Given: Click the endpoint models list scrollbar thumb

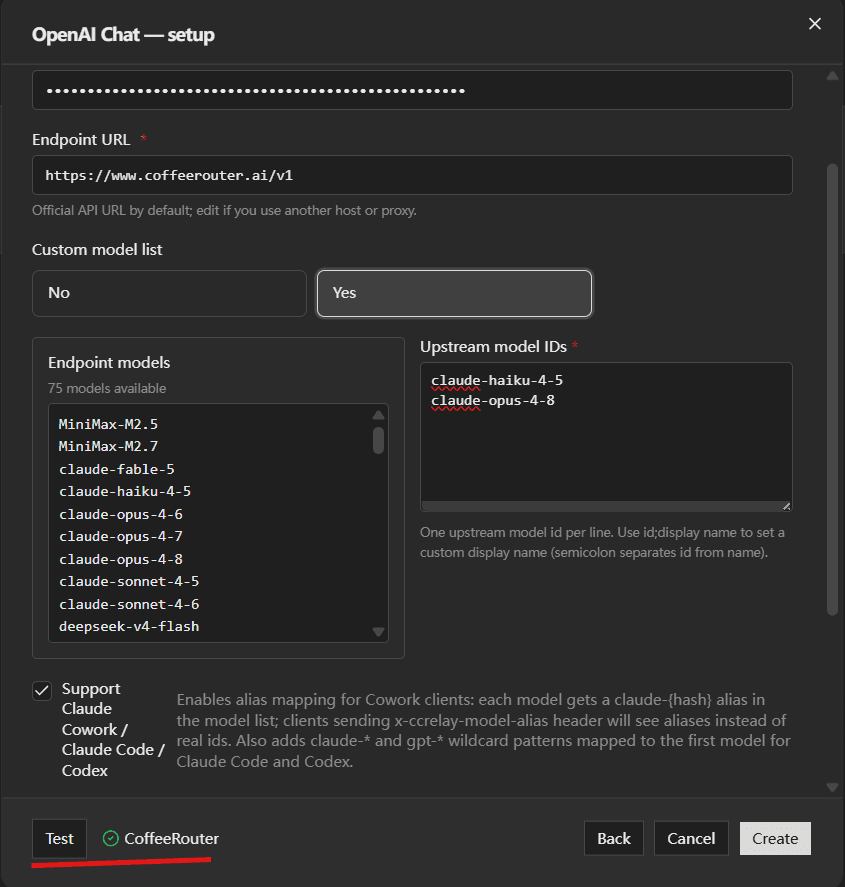Looking at the screenshot, I should click(378, 440).
